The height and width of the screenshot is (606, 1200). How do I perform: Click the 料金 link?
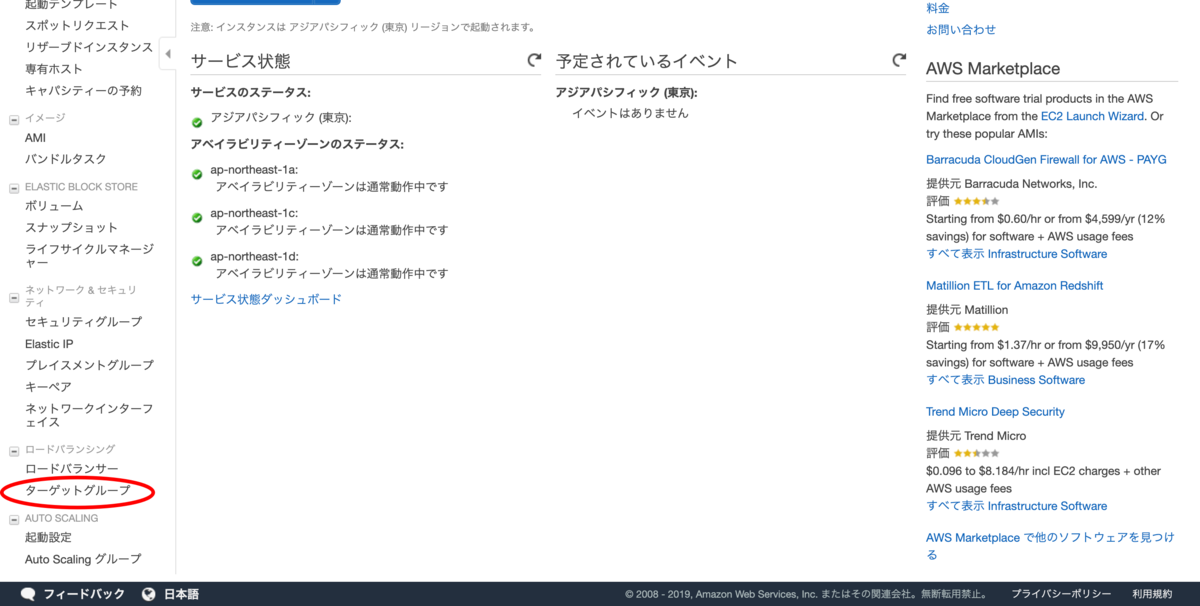tap(938, 7)
